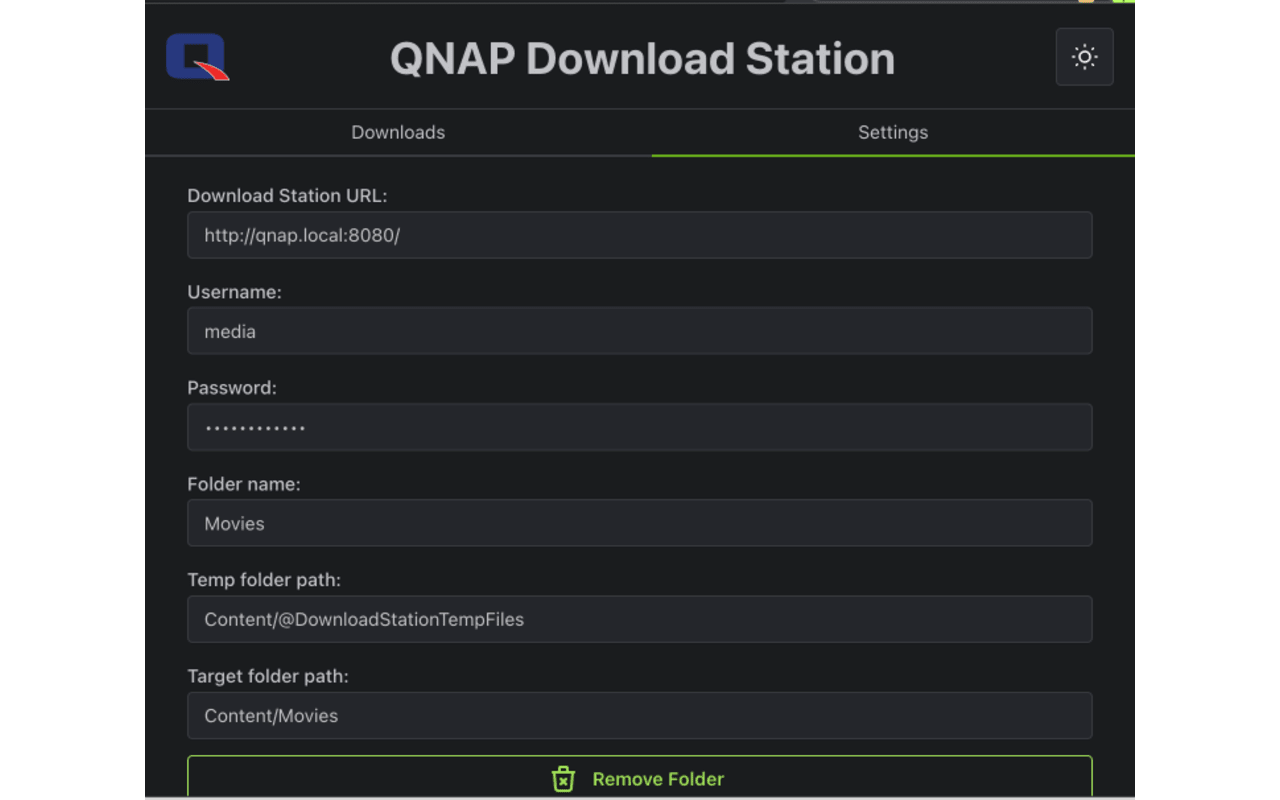Click the Remove Folder button

tap(640, 779)
